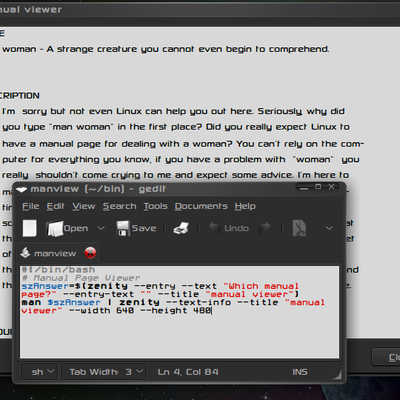
Task: Close the gedit window
Action: click(331, 187)
